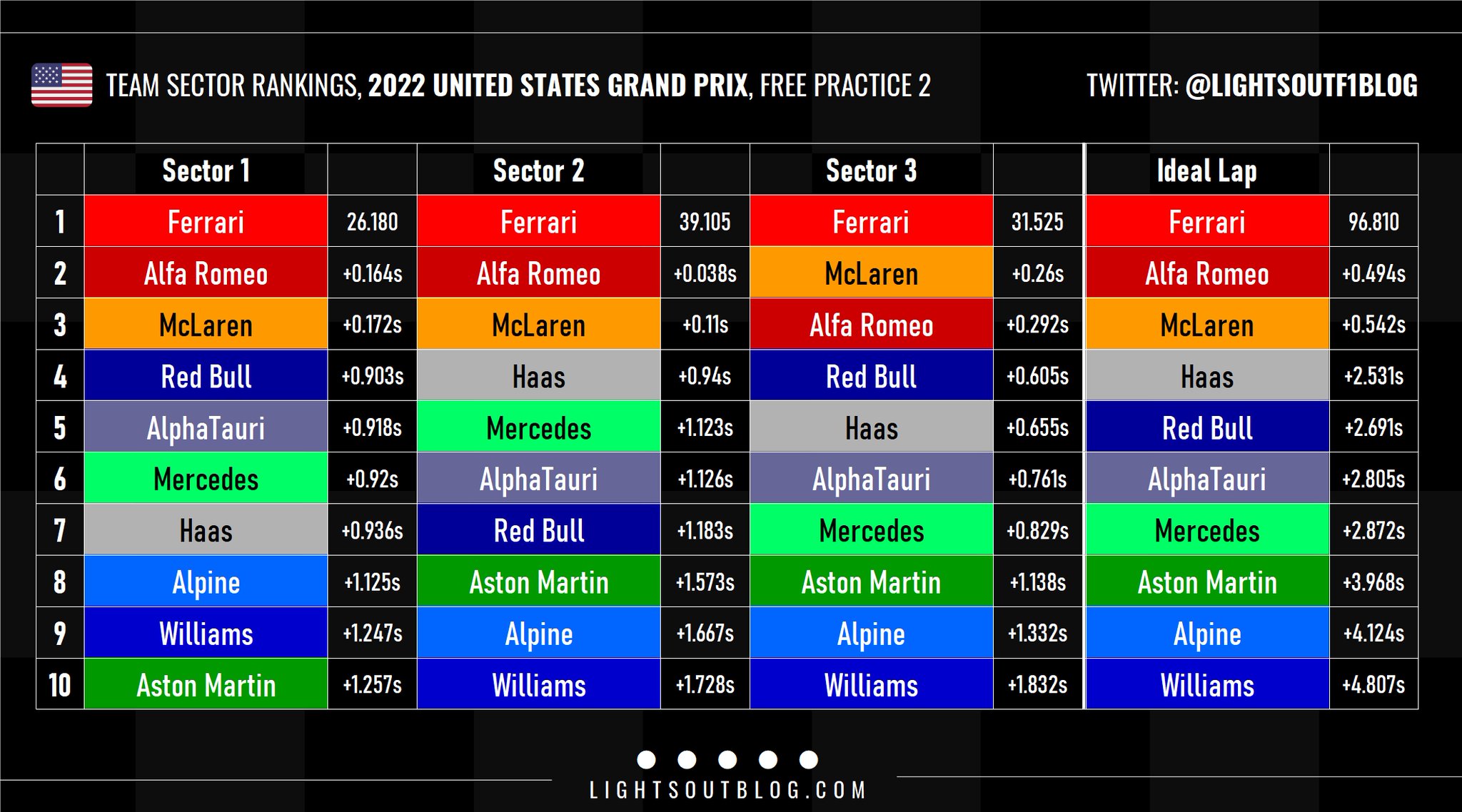
Task: Click the row number 10 cell
Action: [x=60, y=685]
